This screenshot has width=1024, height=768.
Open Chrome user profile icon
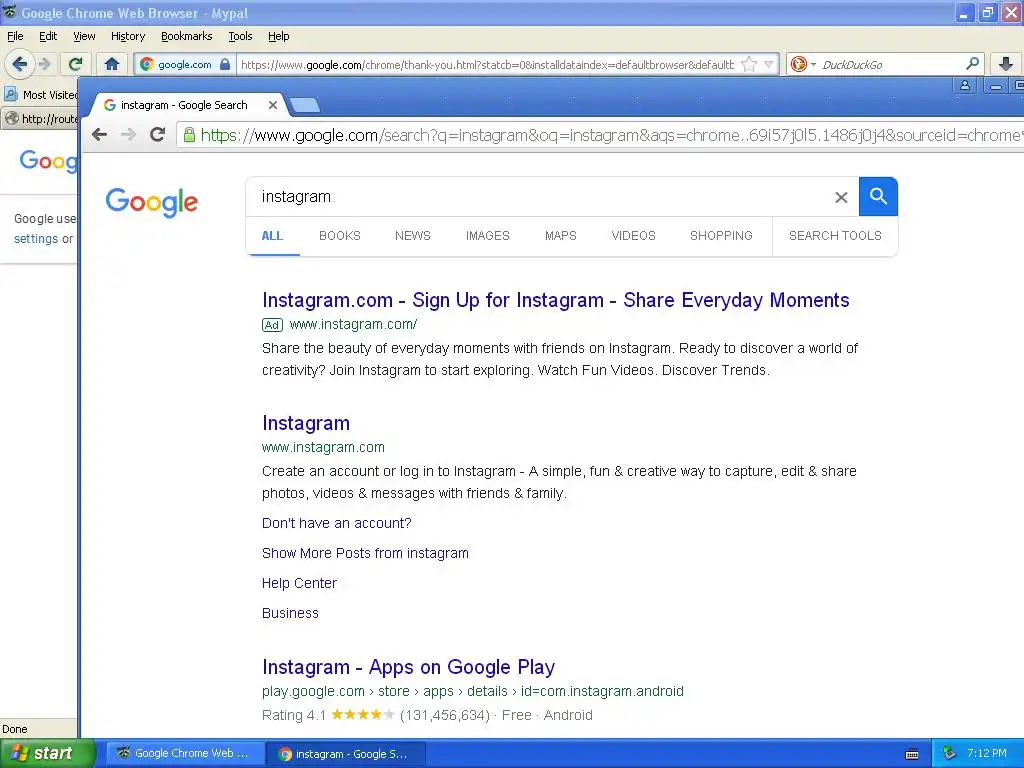965,86
